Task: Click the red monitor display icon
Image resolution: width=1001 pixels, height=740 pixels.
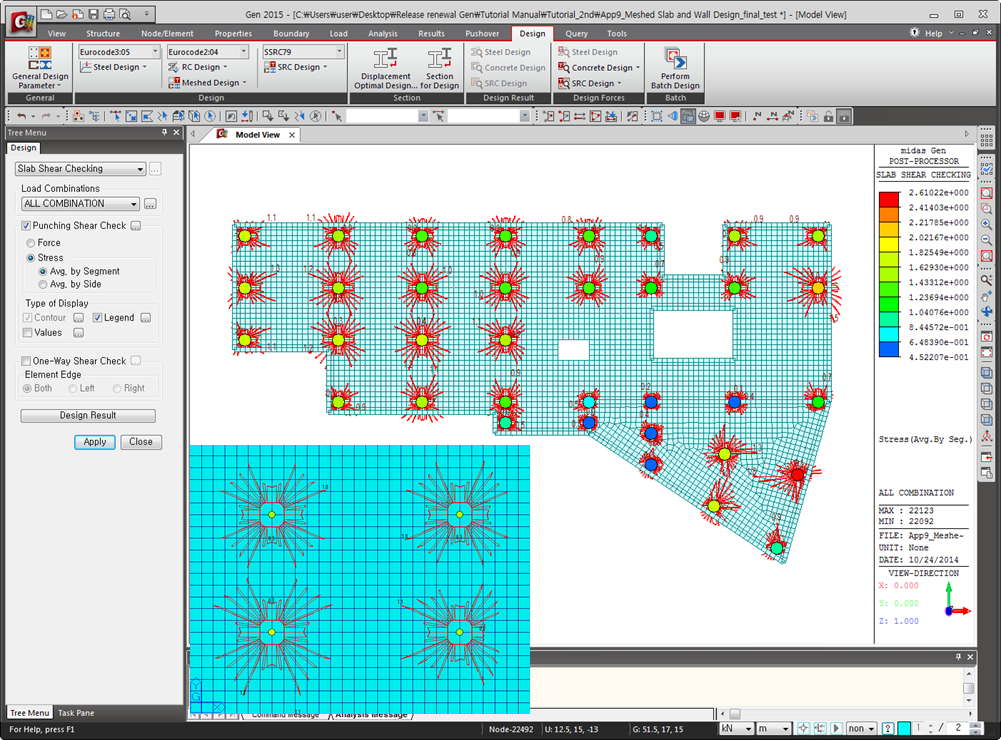Action: [719, 116]
